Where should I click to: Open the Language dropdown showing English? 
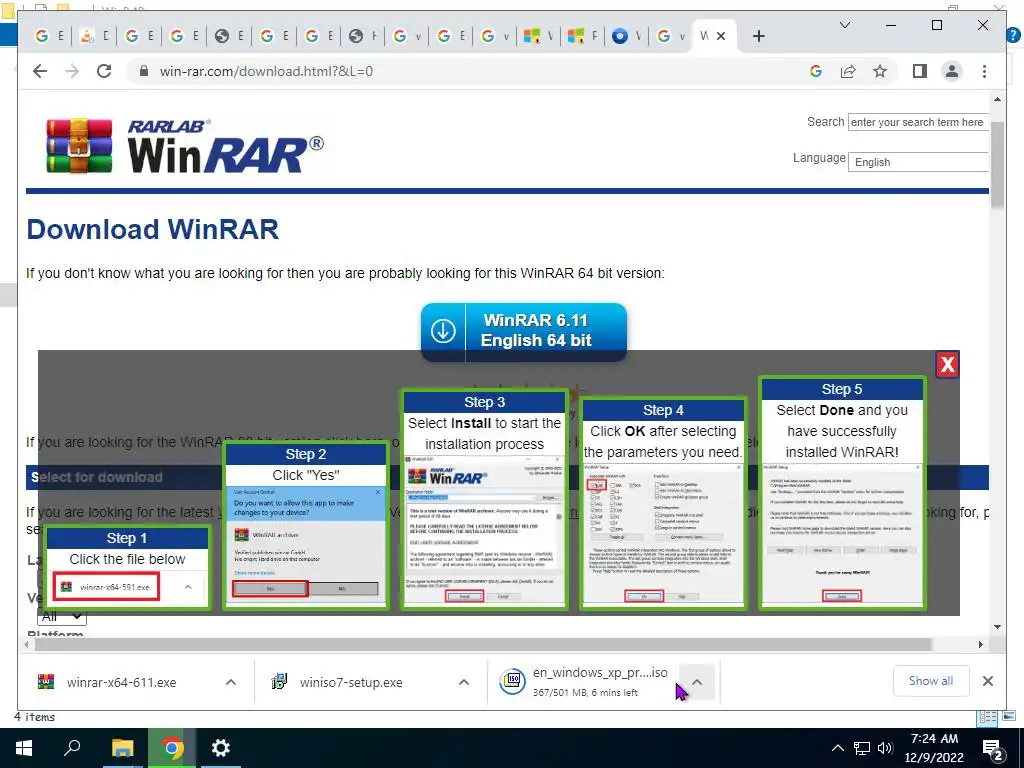point(918,162)
